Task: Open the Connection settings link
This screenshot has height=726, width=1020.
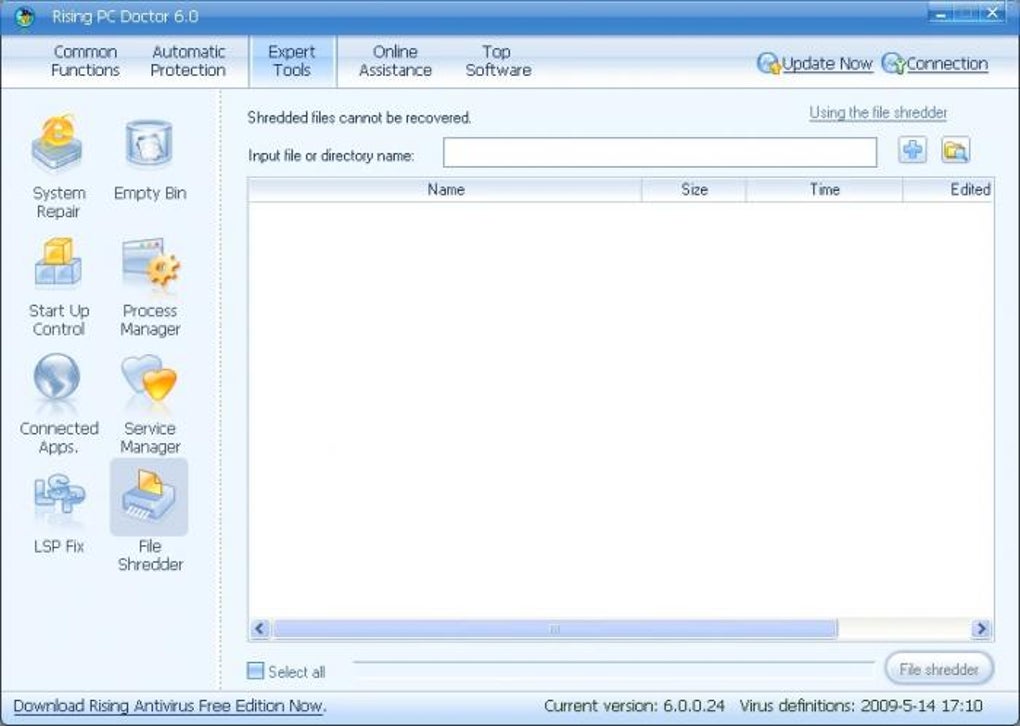Action: point(944,63)
